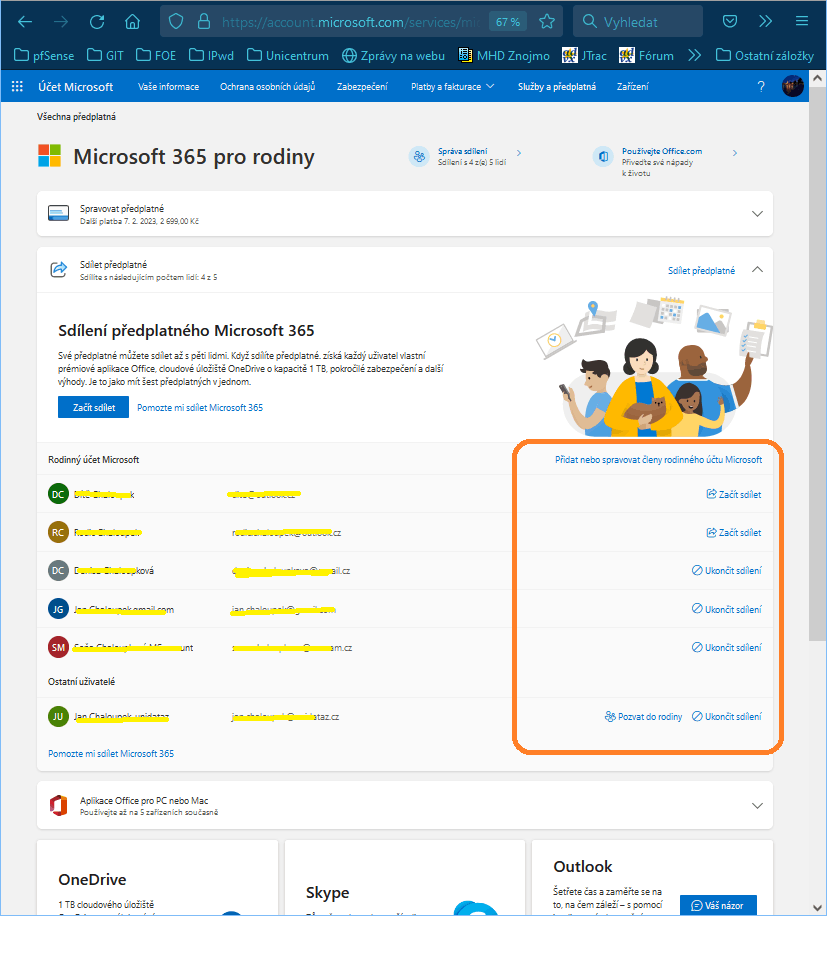Click the browser back arrow
This screenshot has width=827, height=960.
coord(25,22)
